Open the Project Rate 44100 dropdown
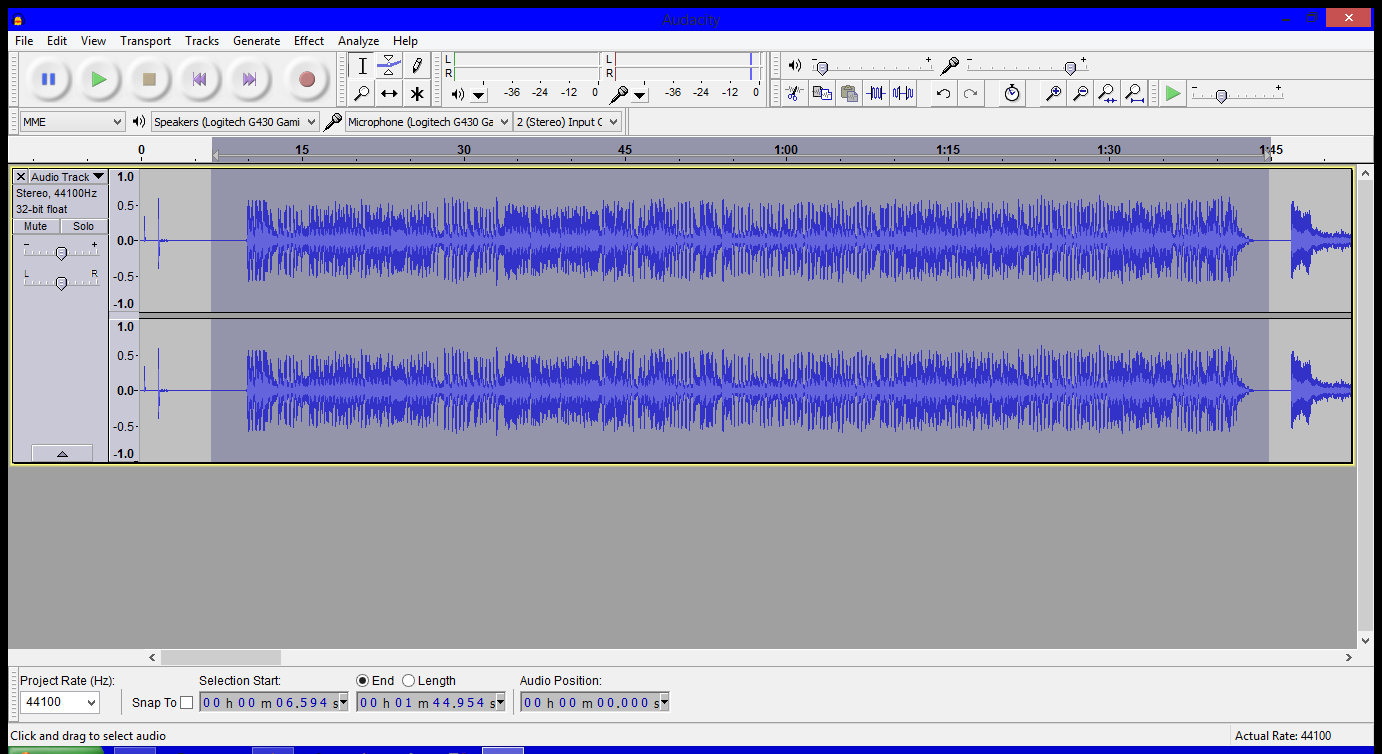This screenshot has width=1382, height=754. point(60,702)
